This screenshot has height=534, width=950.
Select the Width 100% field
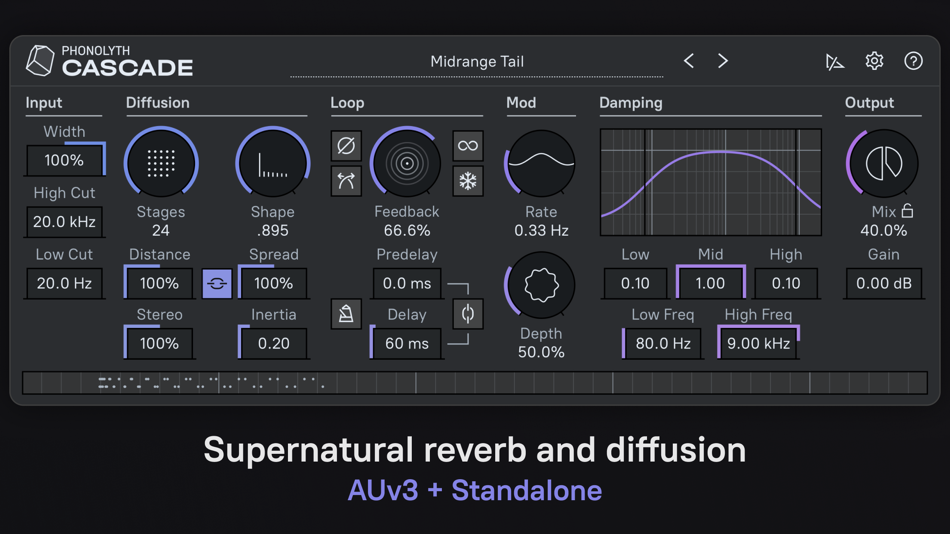pyautogui.click(x=64, y=160)
